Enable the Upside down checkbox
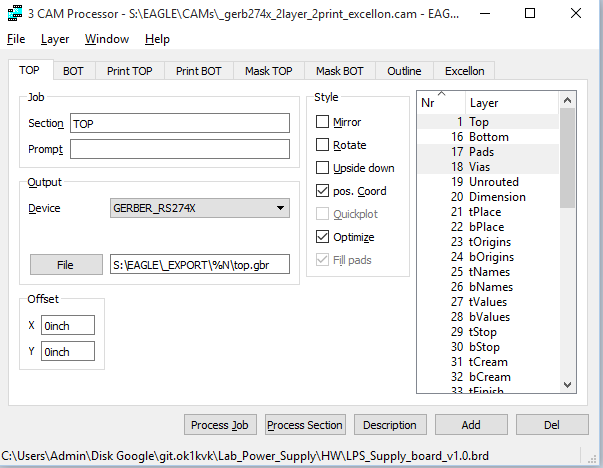This screenshot has height=468, width=603. tap(322, 168)
